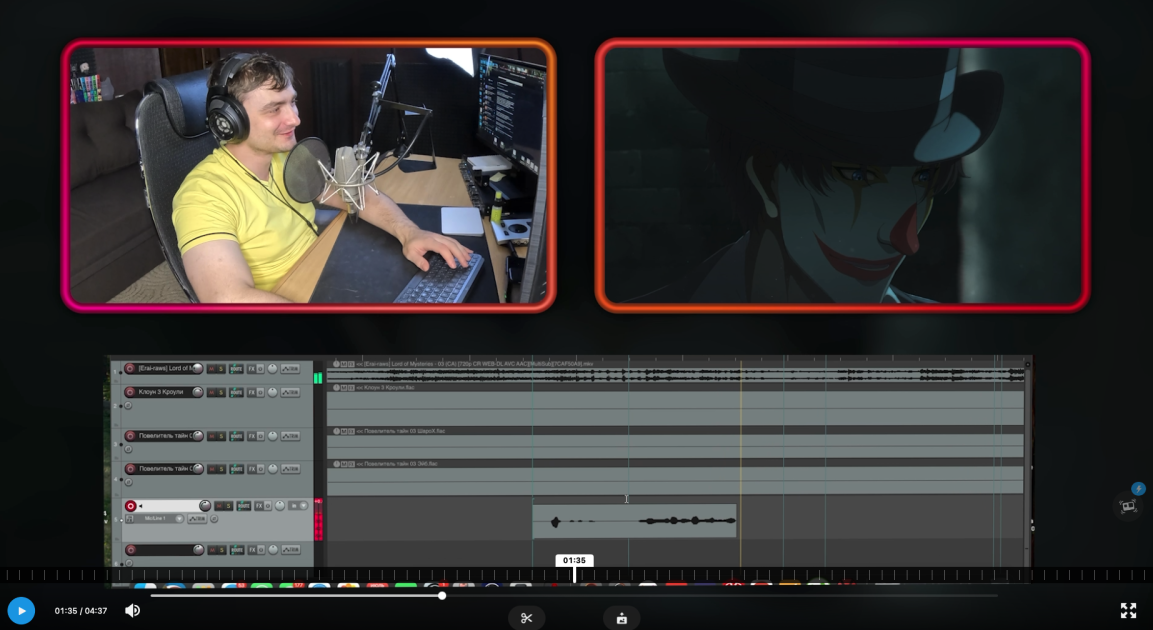Click the volume knob on Клоун 3 Кроули track
This screenshot has width=1153, height=630.
(x=198, y=392)
